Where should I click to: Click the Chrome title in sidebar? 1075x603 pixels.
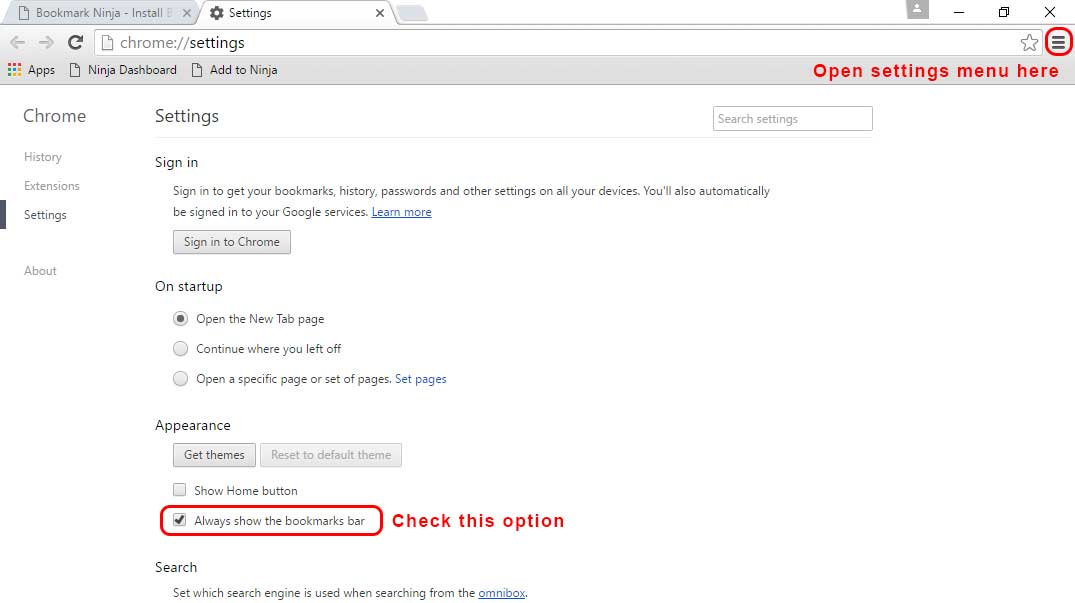coord(54,116)
